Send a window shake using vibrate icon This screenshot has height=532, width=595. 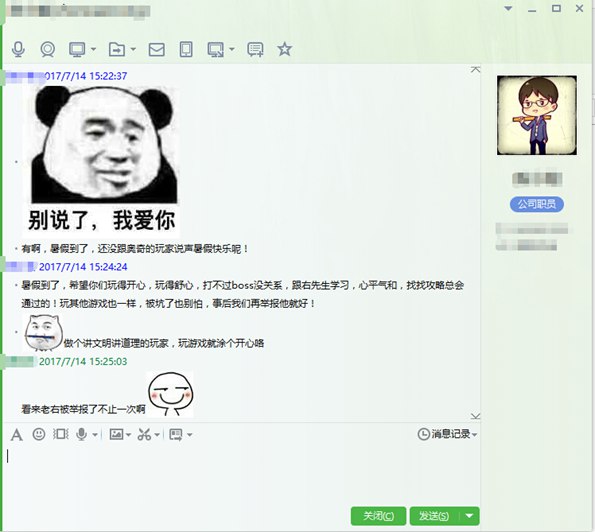tap(61, 434)
